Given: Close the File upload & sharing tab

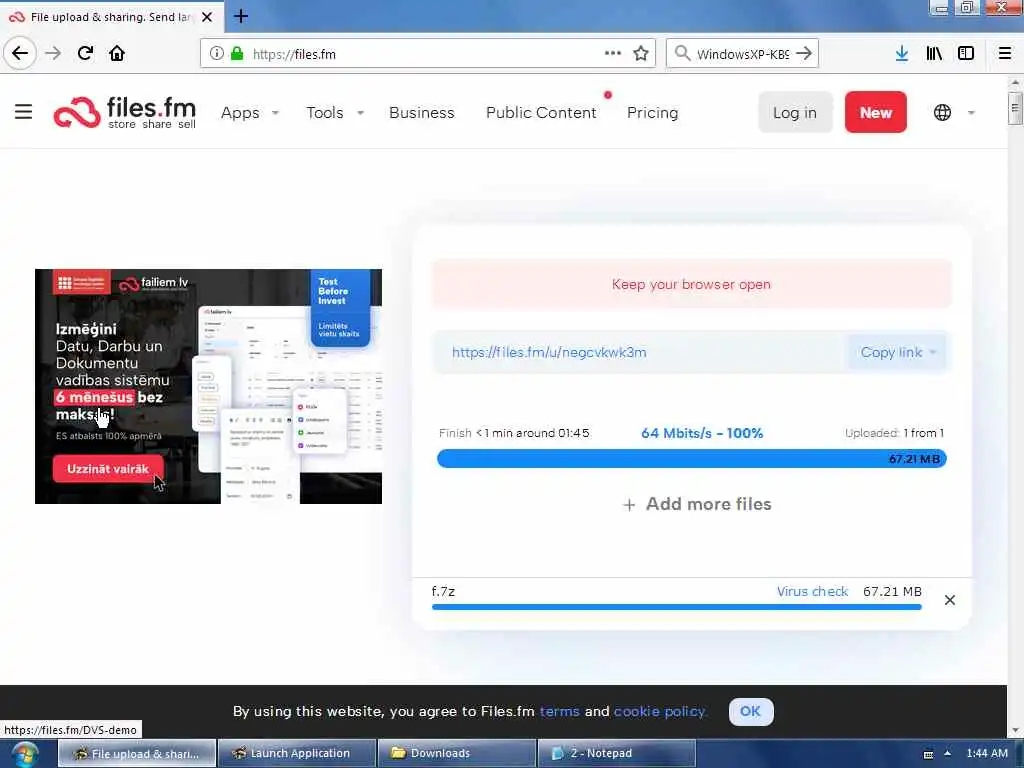Looking at the screenshot, I should (207, 17).
